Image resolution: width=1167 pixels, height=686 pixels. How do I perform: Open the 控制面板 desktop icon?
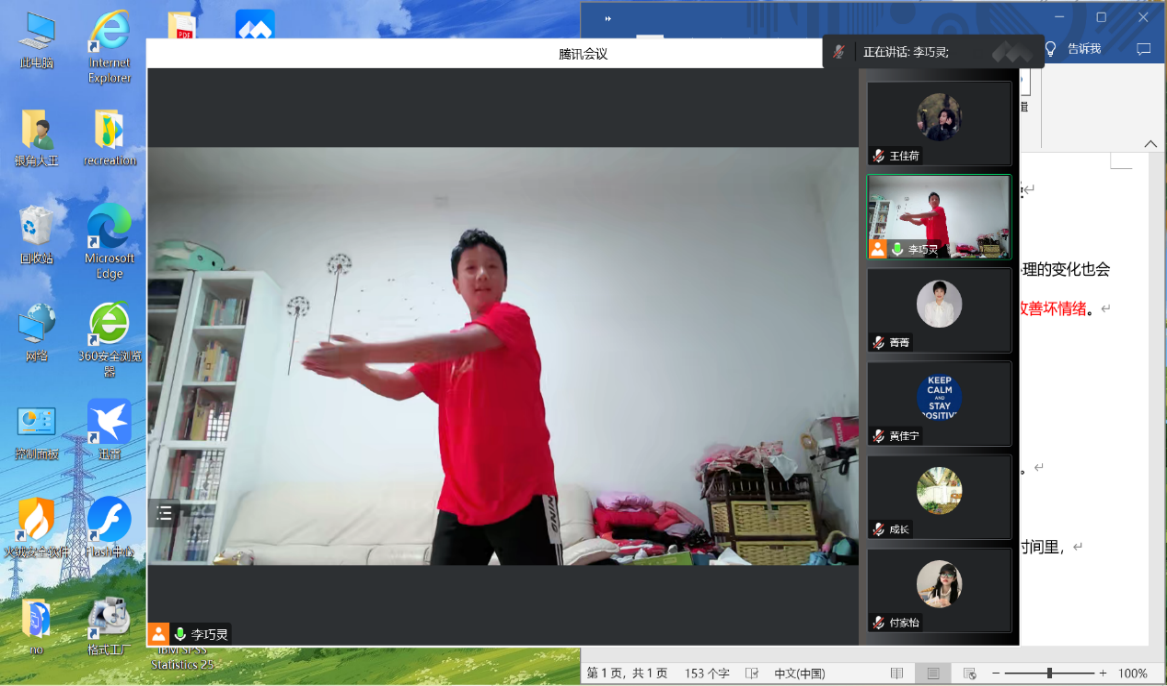click(36, 432)
